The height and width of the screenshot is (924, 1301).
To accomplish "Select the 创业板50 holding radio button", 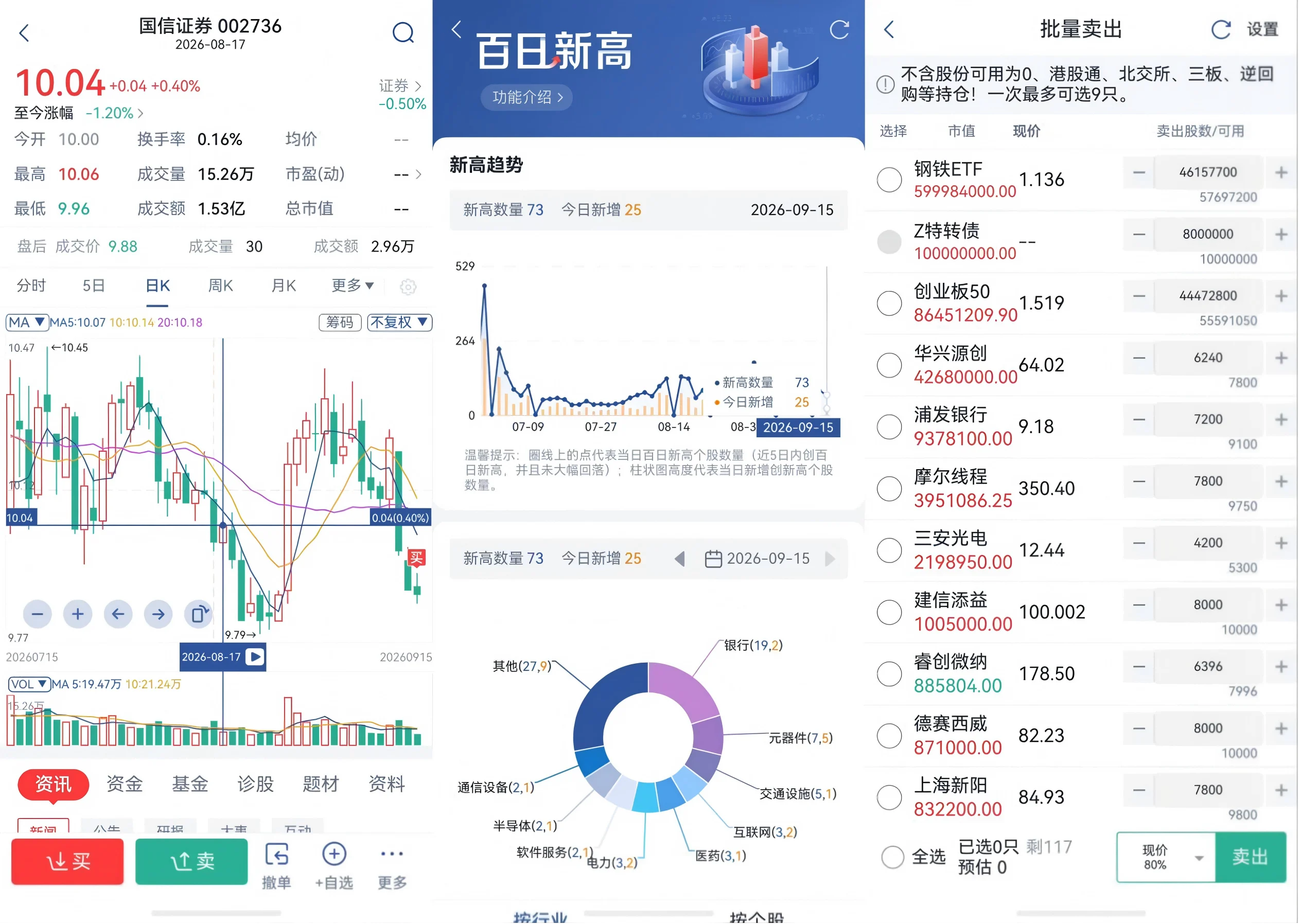I will click(x=889, y=303).
